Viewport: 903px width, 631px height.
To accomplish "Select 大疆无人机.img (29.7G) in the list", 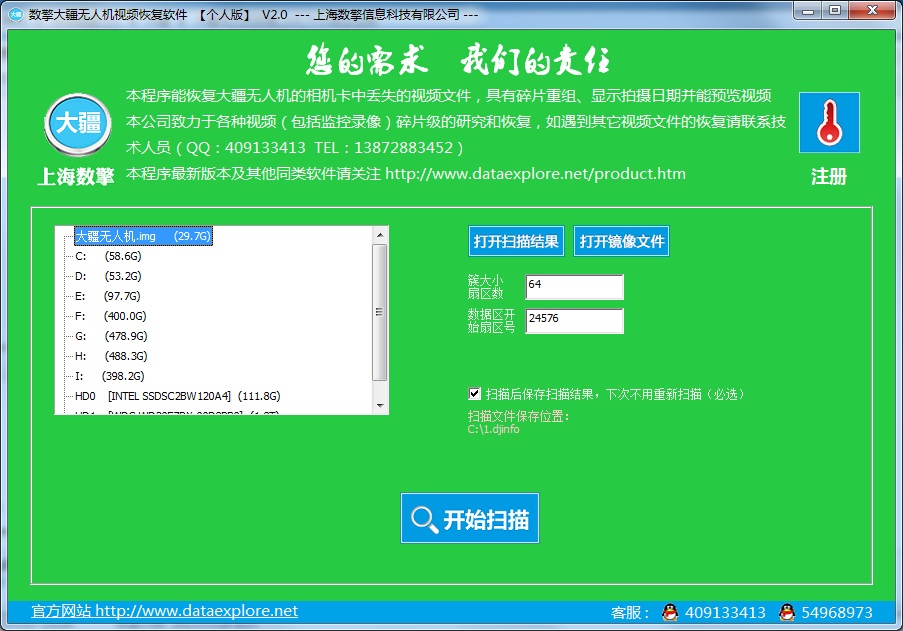I will 143,236.
